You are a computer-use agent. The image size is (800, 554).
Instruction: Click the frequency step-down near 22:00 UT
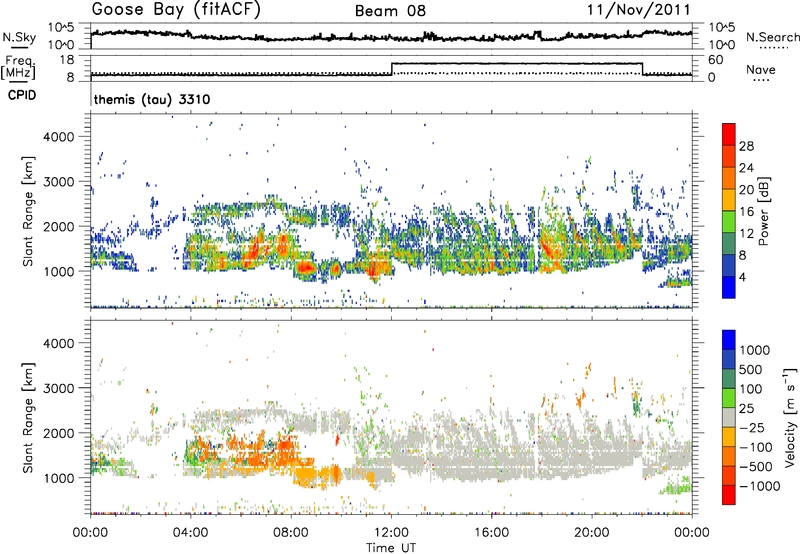[x=642, y=69]
